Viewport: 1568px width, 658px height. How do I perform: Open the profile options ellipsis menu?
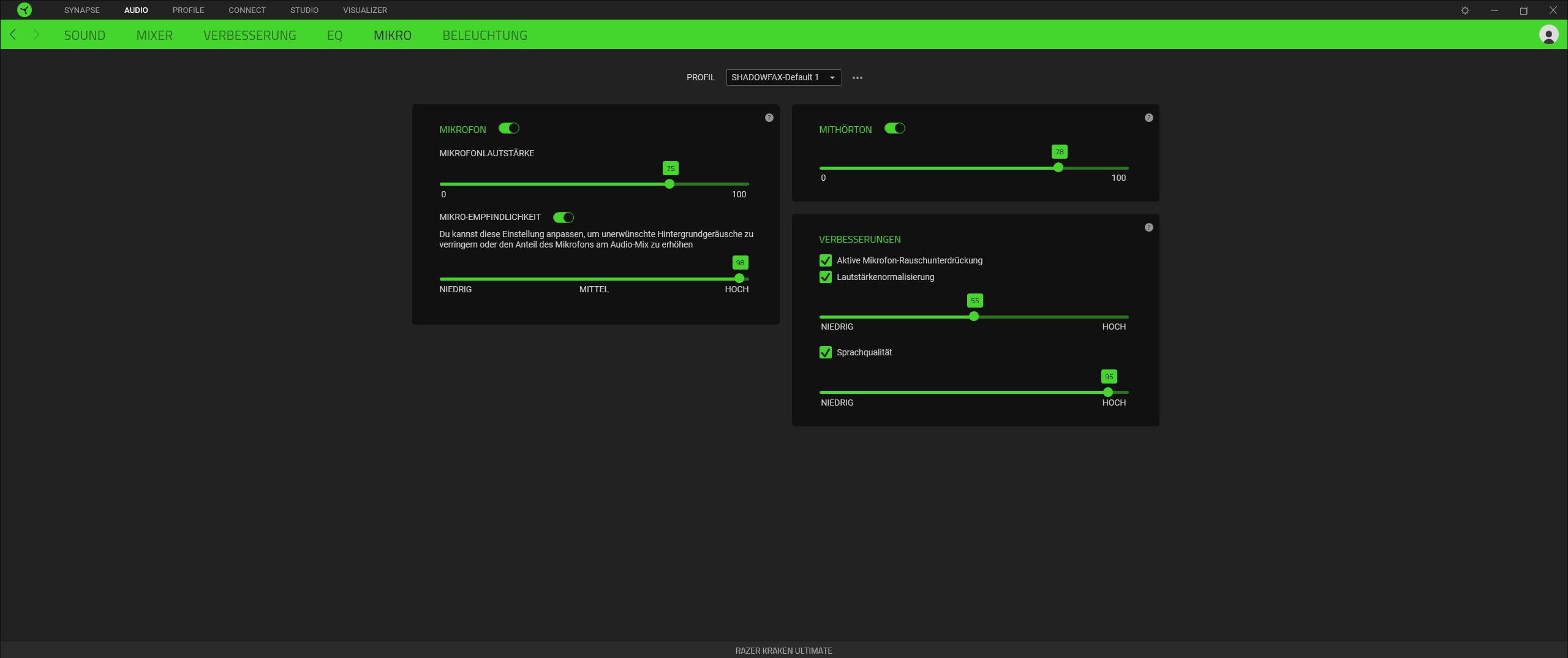click(x=858, y=78)
